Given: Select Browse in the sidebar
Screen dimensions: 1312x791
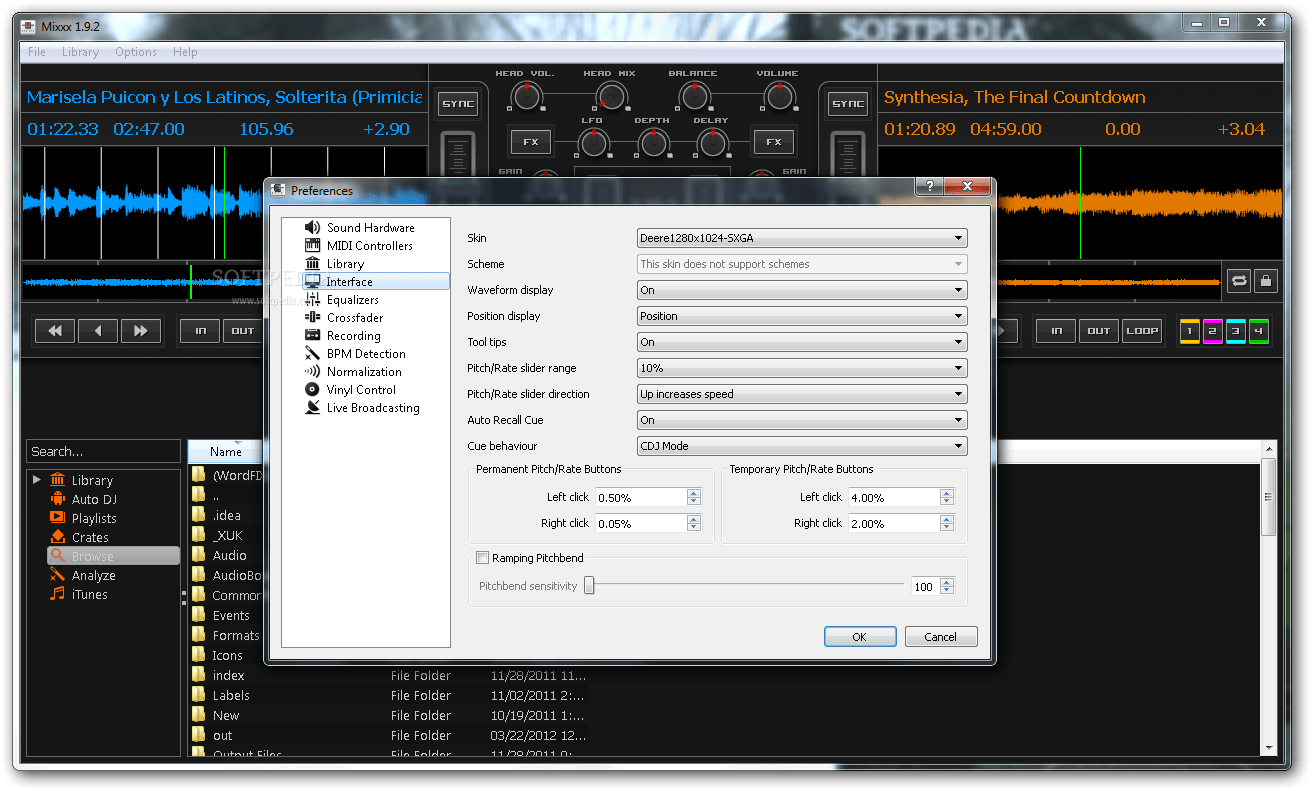Looking at the screenshot, I should pyautogui.click(x=113, y=556).
